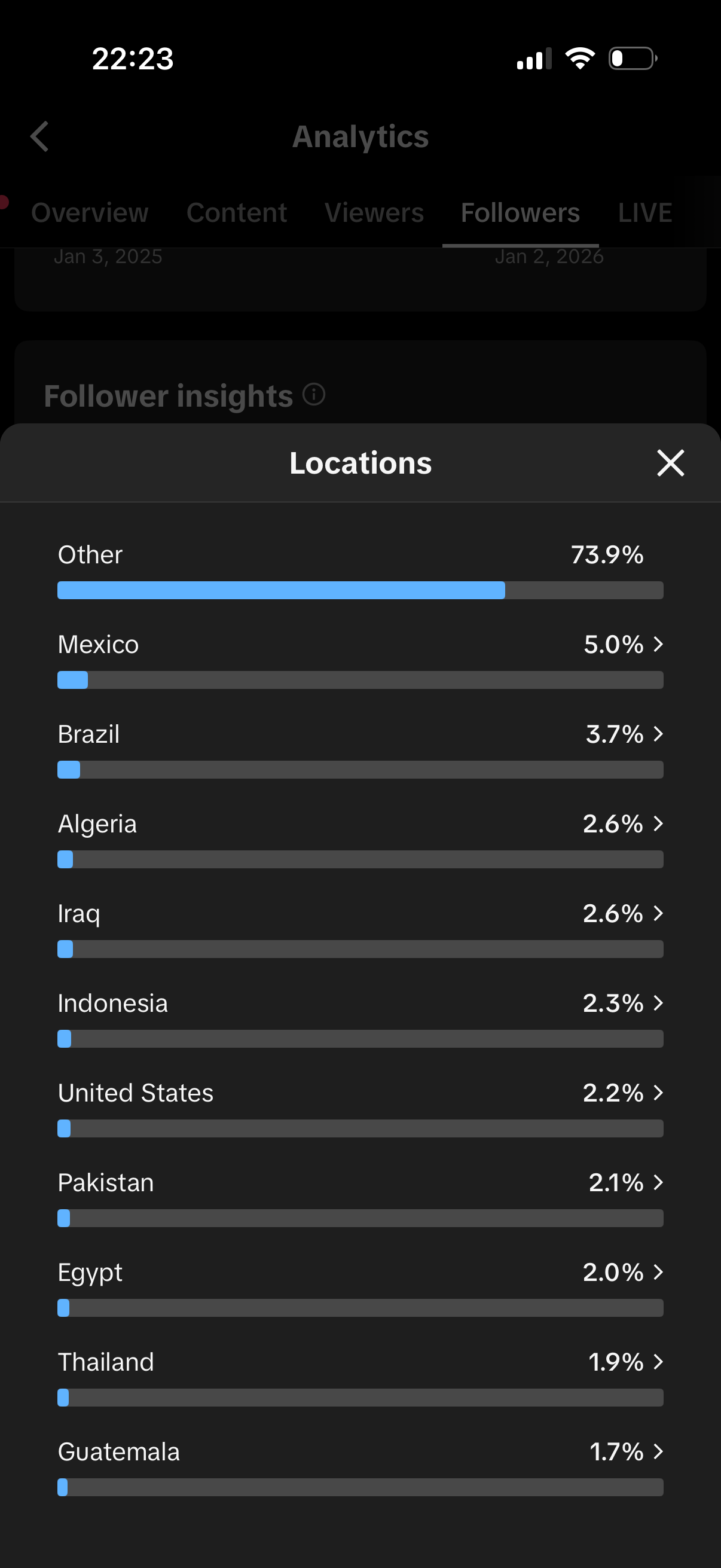The image size is (721, 1568).
Task: Tap the Wi-Fi status icon
Action: [x=580, y=59]
